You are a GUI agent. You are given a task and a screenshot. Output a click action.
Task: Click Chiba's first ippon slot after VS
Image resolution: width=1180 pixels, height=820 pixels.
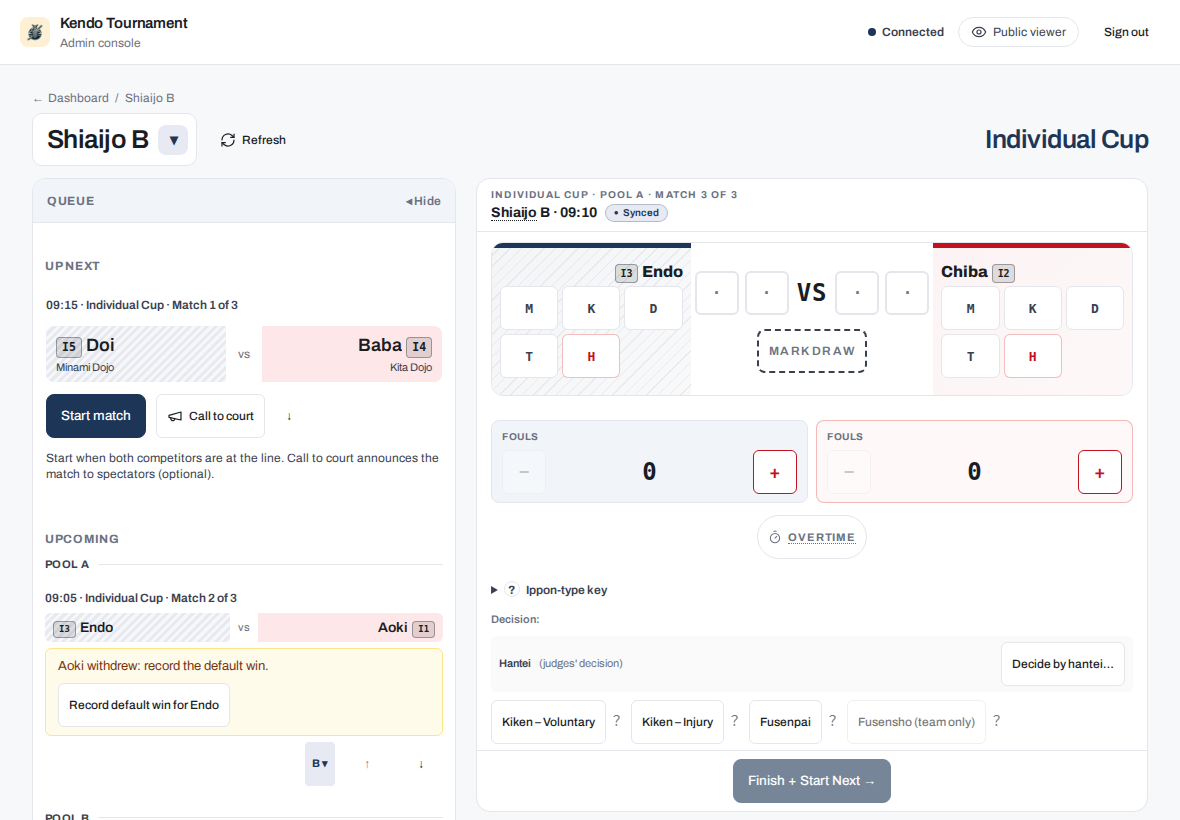tap(857, 293)
